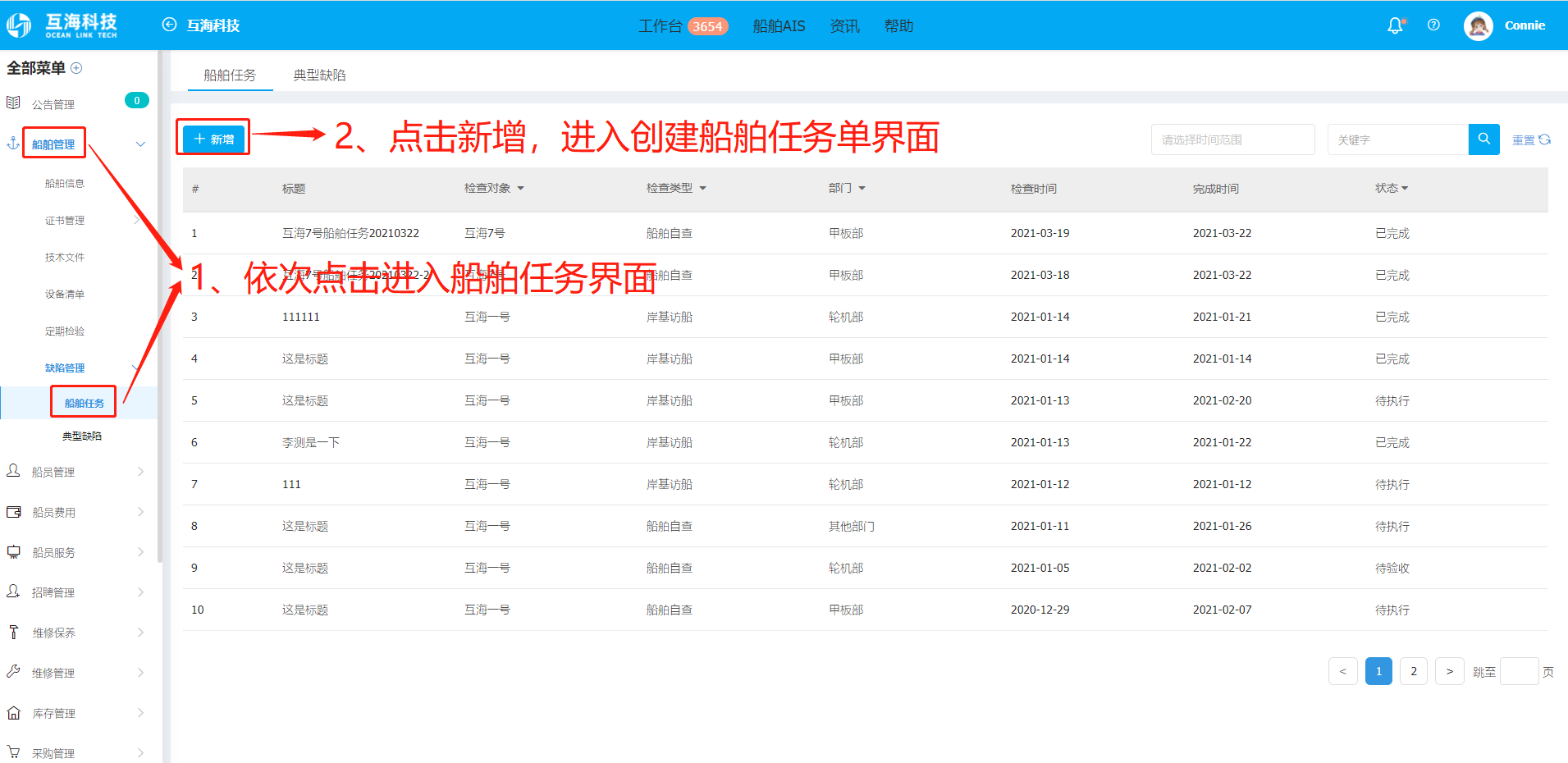Open the help question mark icon
The height and width of the screenshot is (763, 1568).
point(1433,25)
